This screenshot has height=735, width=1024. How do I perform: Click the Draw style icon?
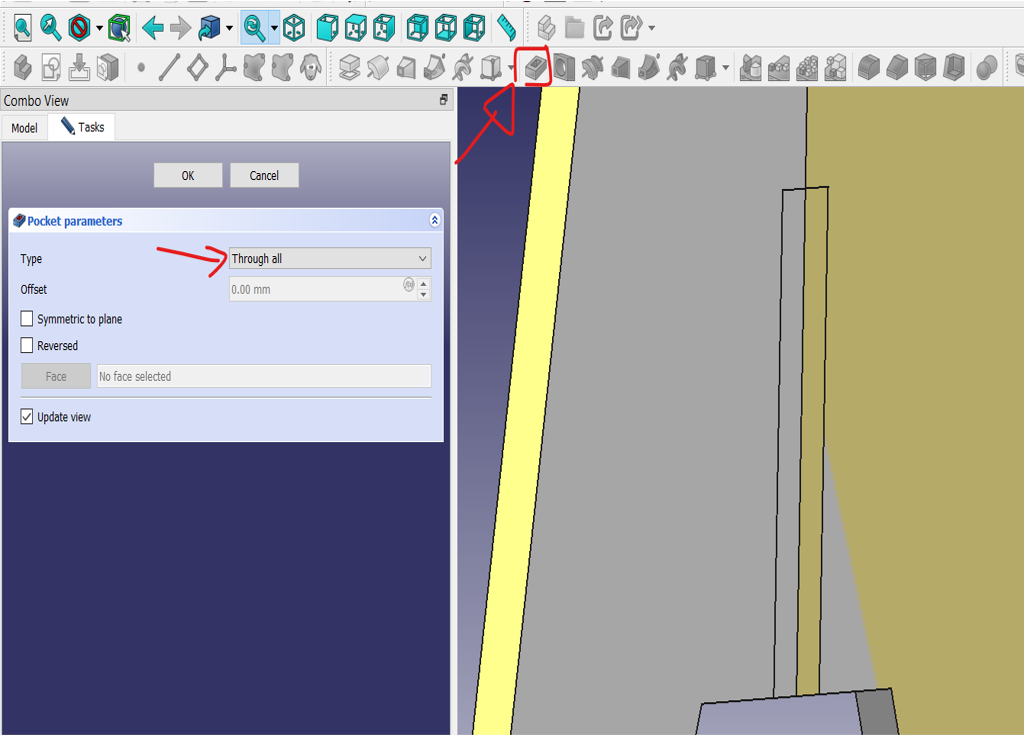pos(80,28)
